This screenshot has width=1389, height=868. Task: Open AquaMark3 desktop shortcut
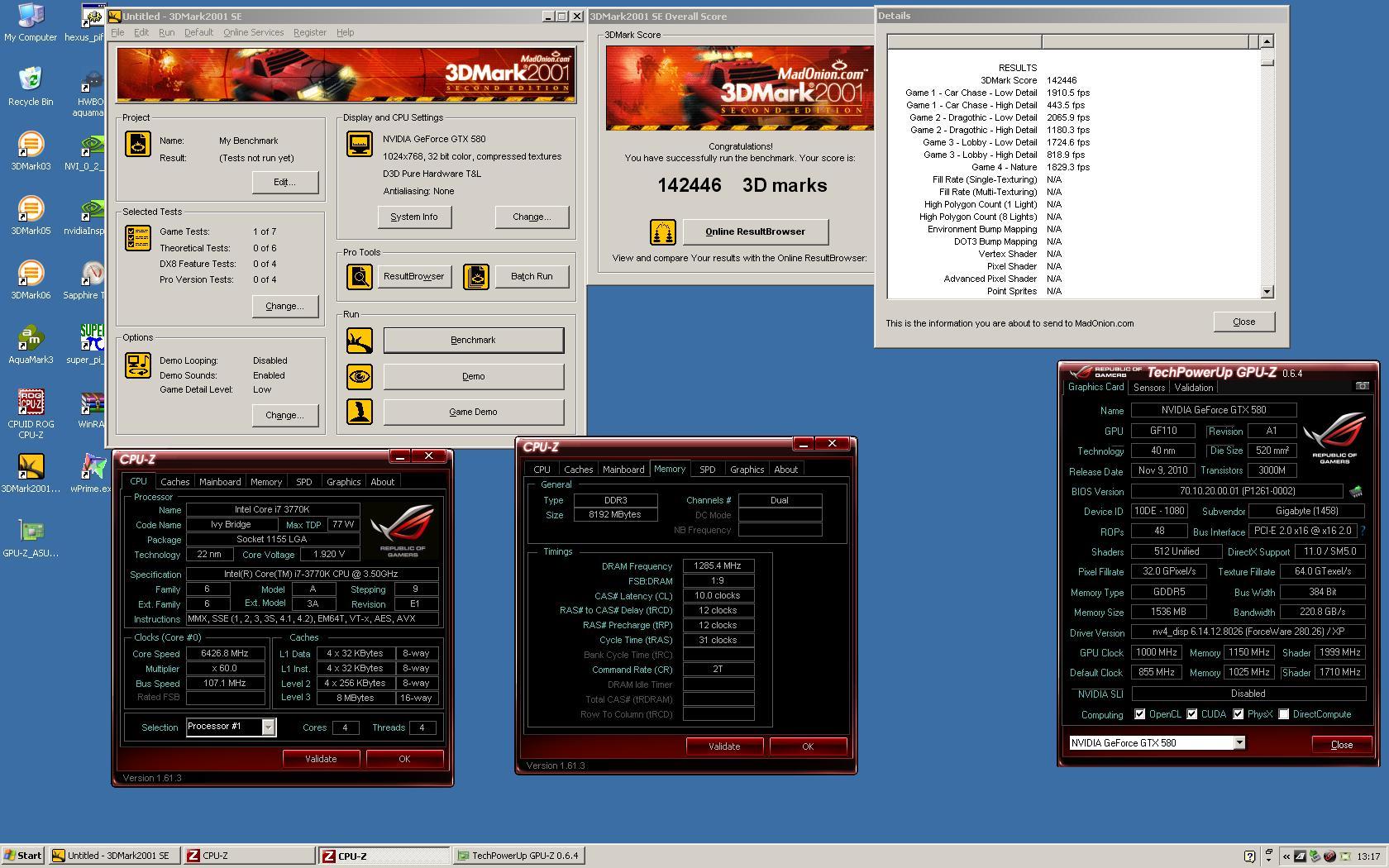click(30, 345)
